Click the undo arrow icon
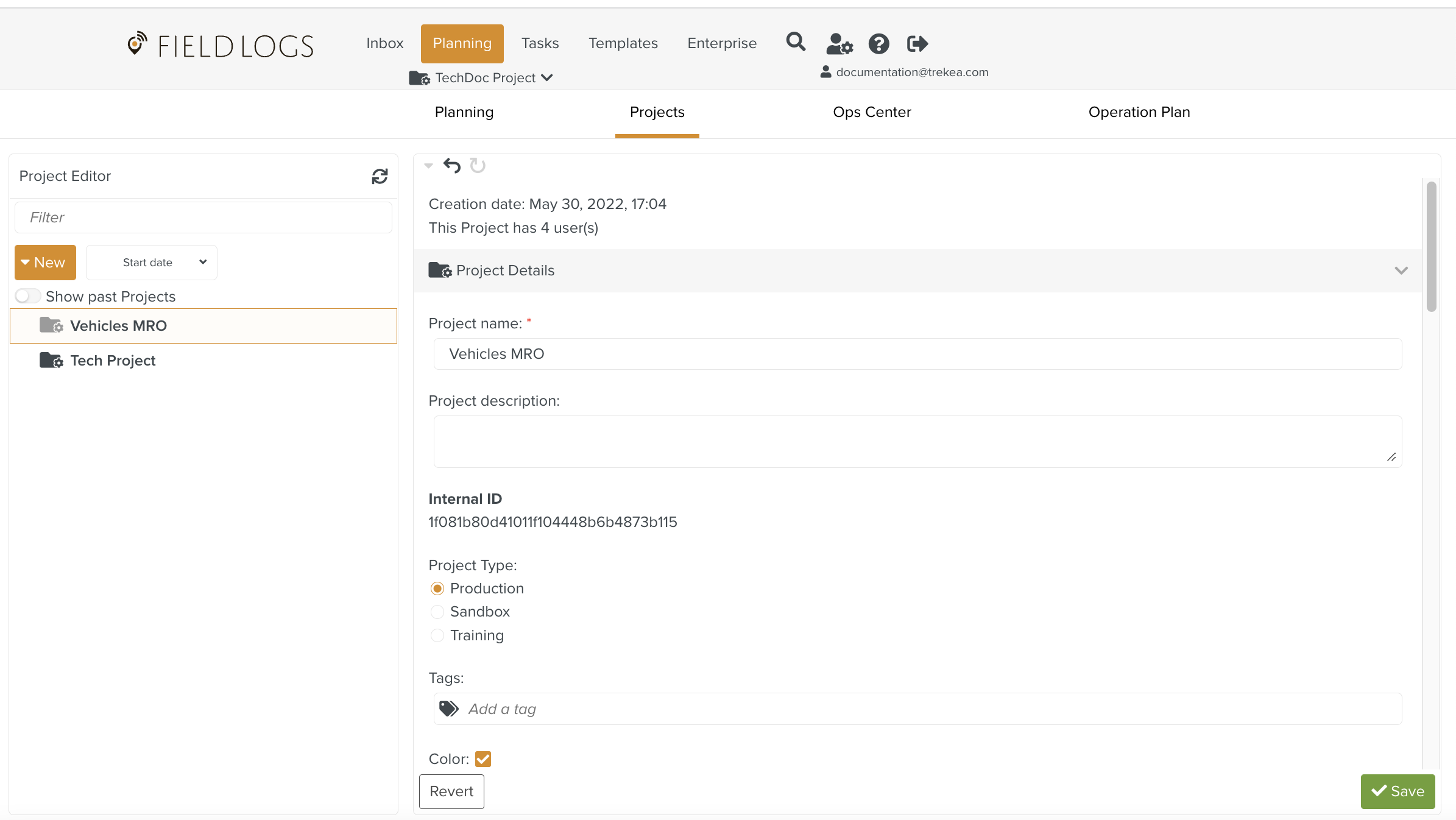Image resolution: width=1456 pixels, height=820 pixels. tap(451, 165)
